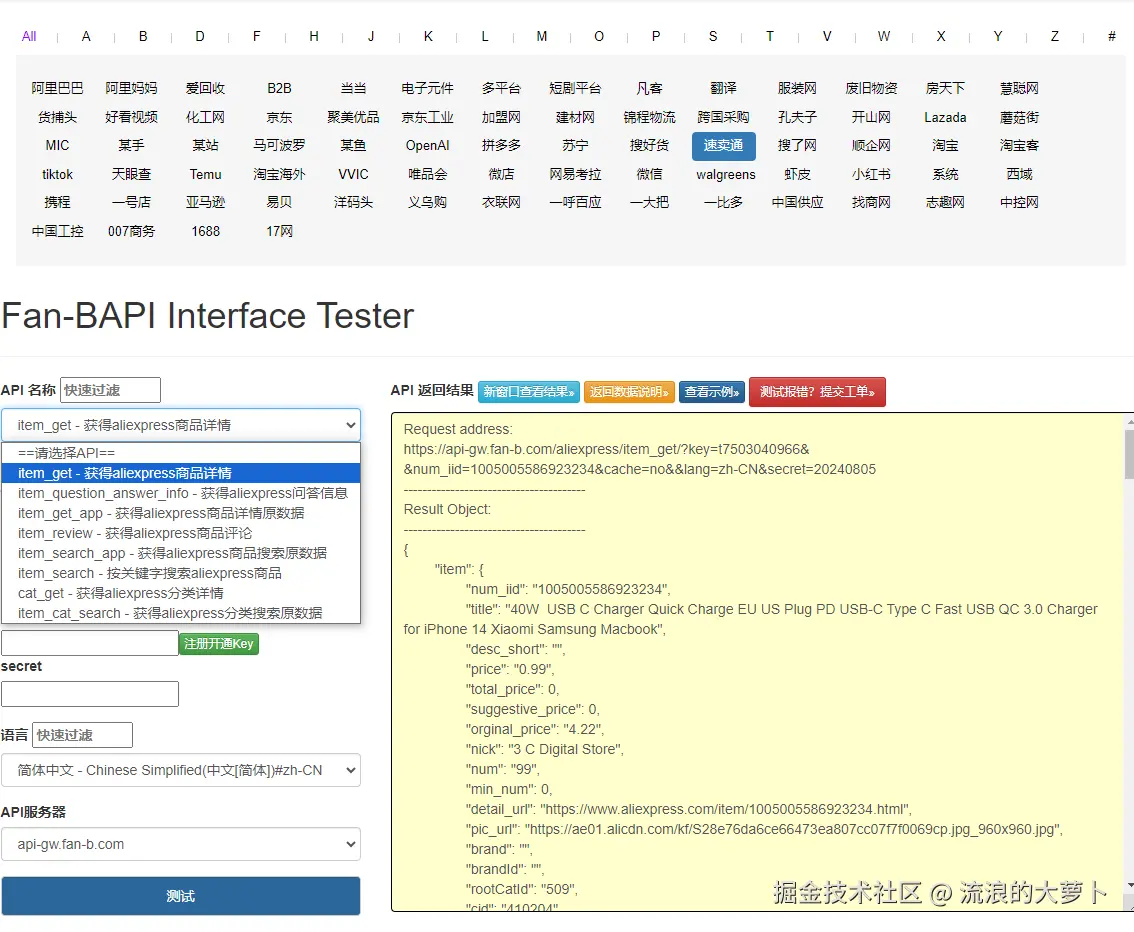Open the 淘宝 platform link

(945, 145)
